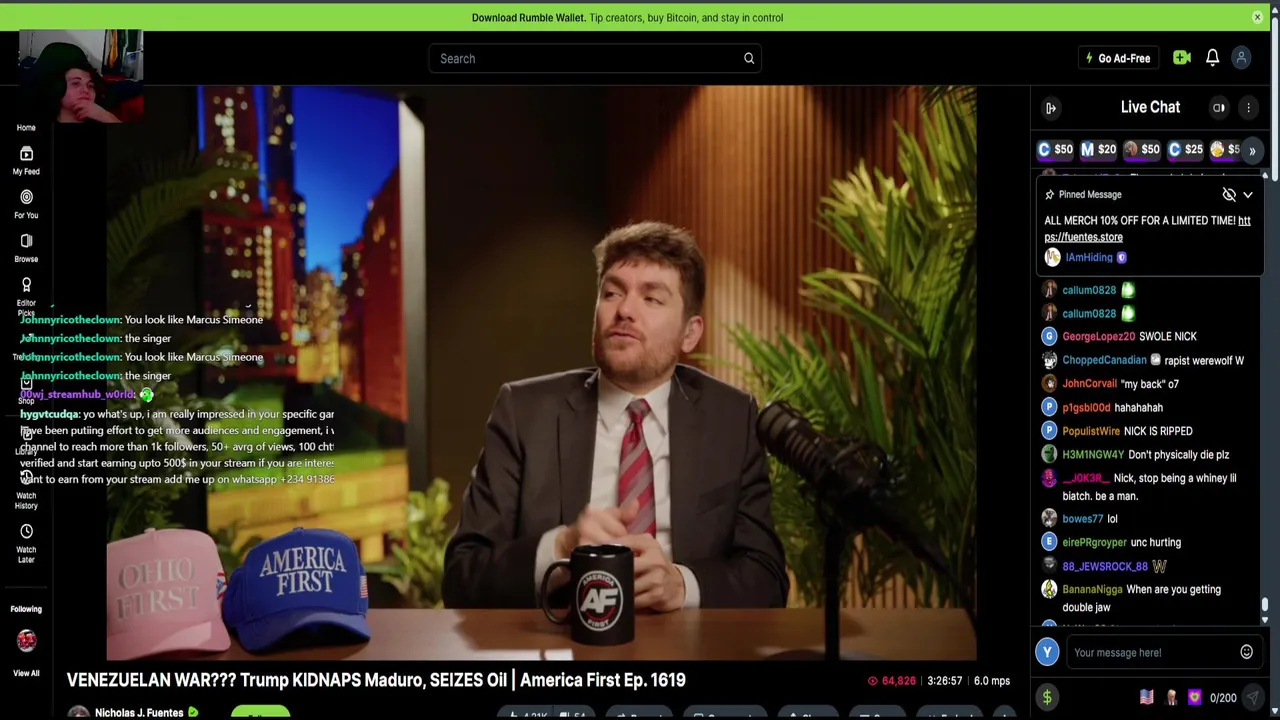Hide the pinned message with eye icon

click(1229, 195)
